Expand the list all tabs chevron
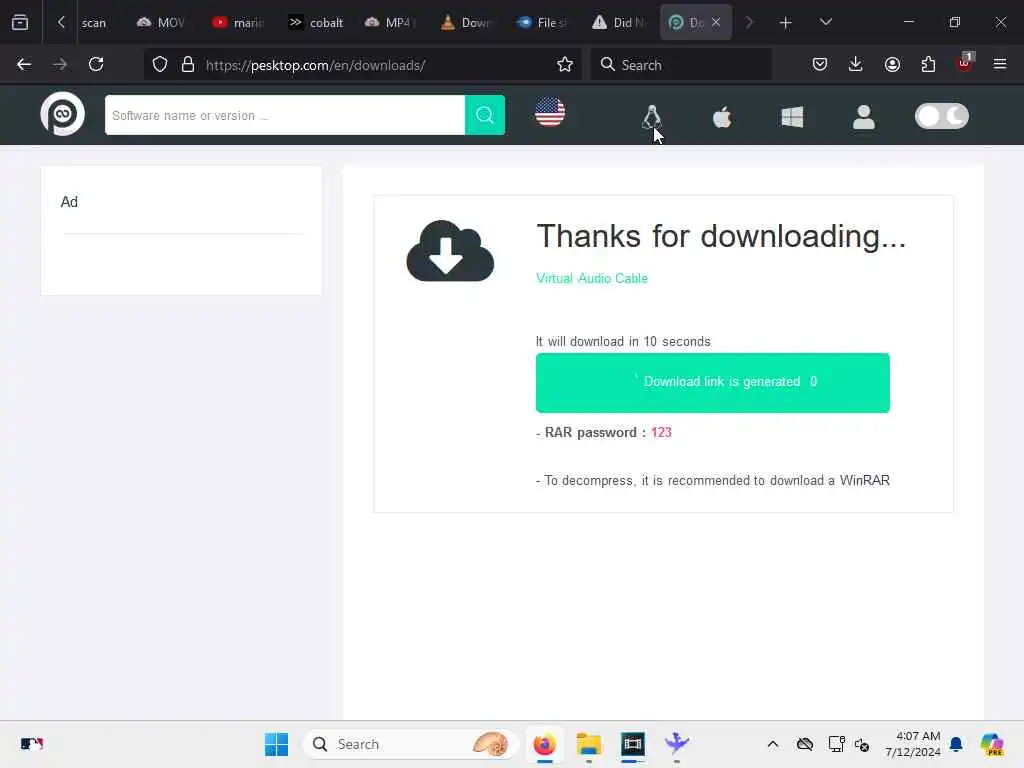Screen dimensions: 1024x768 click(825, 22)
